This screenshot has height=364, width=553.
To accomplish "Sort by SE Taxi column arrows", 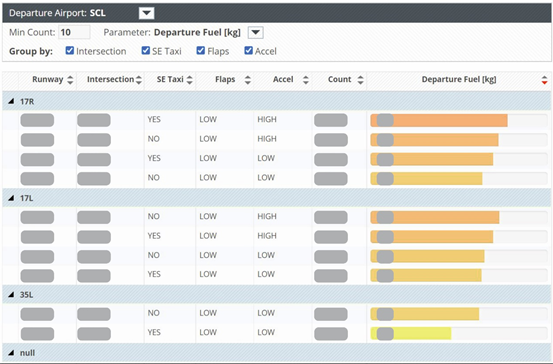I will click(190, 80).
